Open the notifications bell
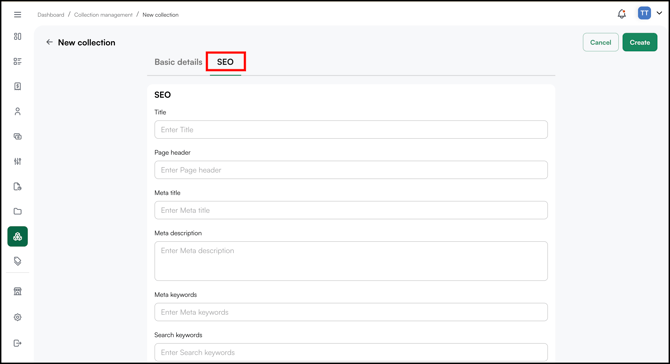 click(x=622, y=14)
